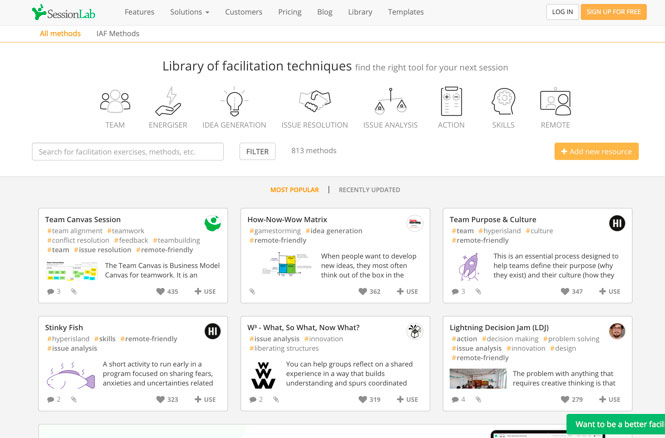Choose the Issue Resolution category icon
Image resolution: width=665 pixels, height=438 pixels.
314,102
